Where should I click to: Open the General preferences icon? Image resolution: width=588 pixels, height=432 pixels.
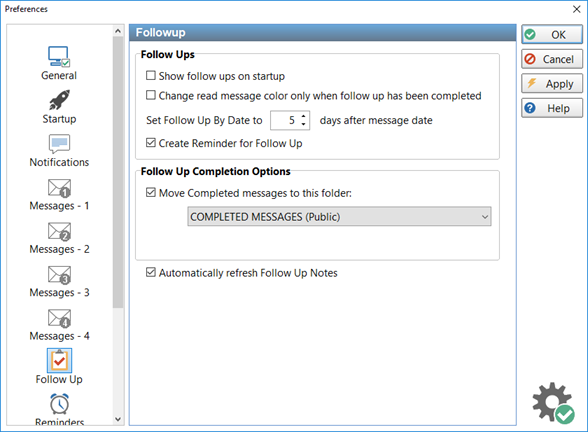pos(59,57)
